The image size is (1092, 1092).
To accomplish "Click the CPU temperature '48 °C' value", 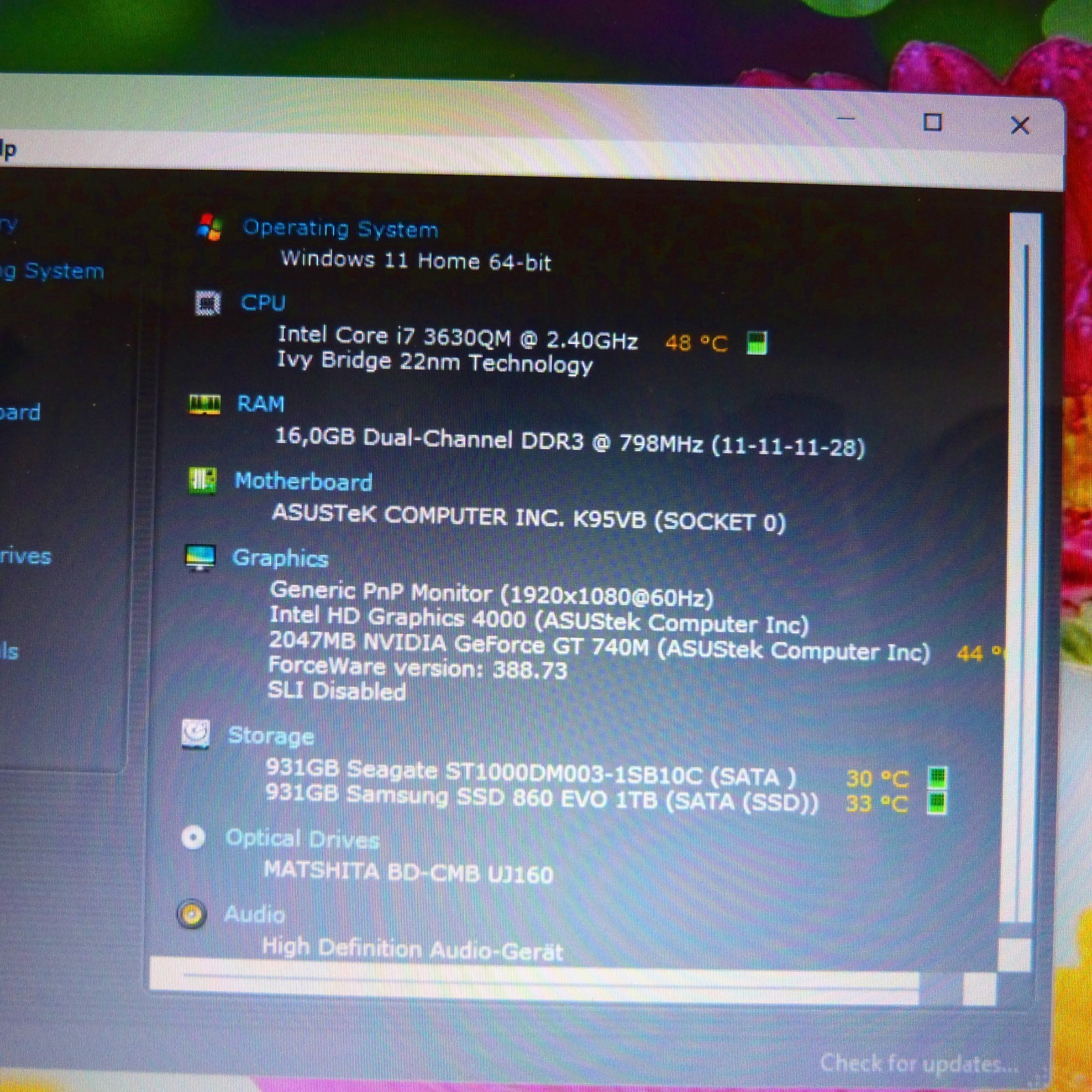I will (x=697, y=343).
